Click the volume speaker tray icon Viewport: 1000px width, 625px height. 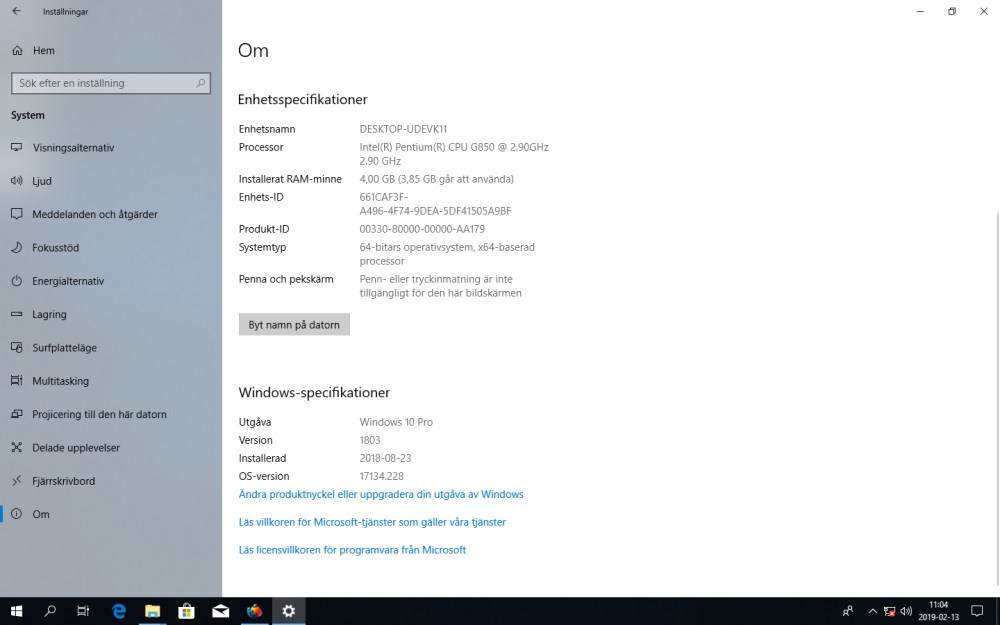point(906,612)
